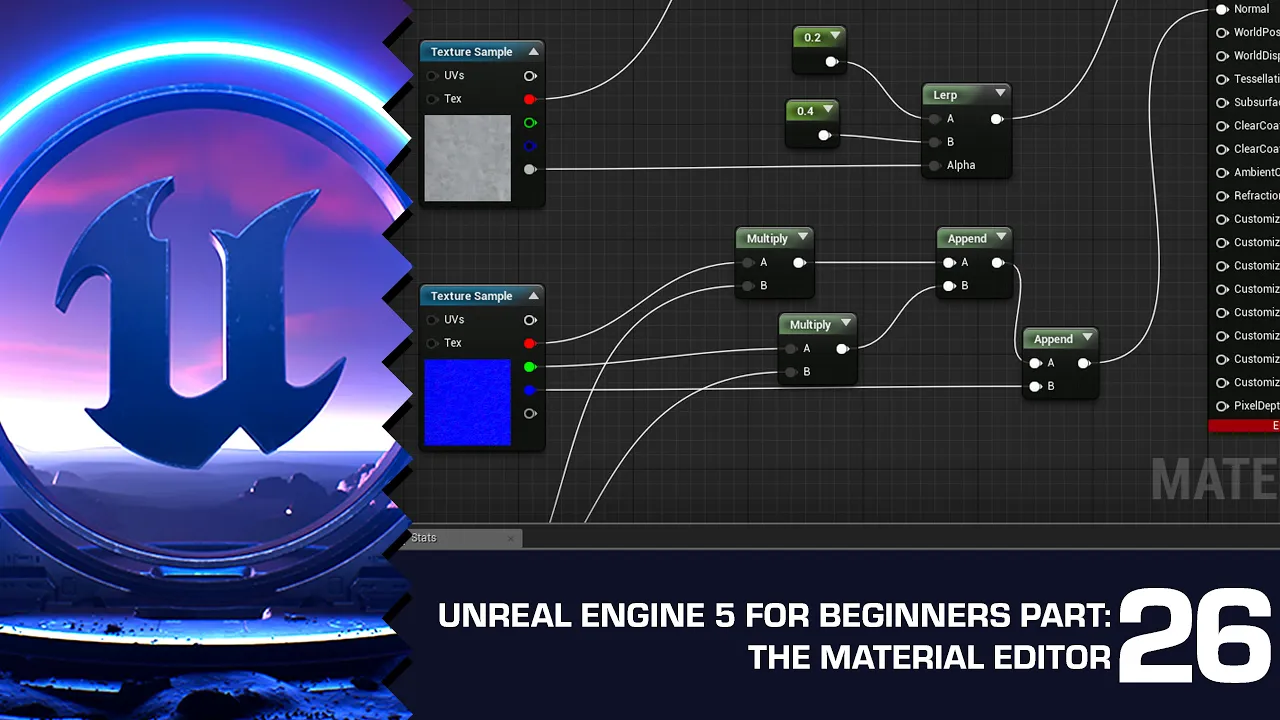
Task: Click the AmbientO pin on the material output
Action: pos(1222,172)
